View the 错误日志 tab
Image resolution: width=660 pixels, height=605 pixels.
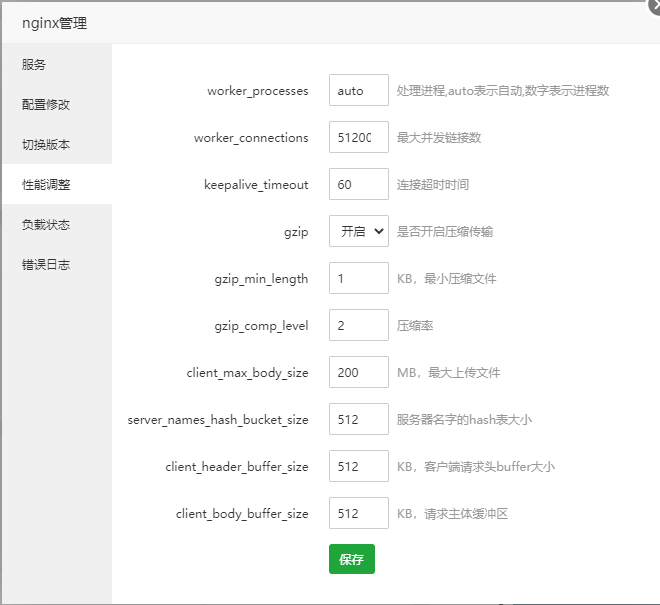(57, 264)
